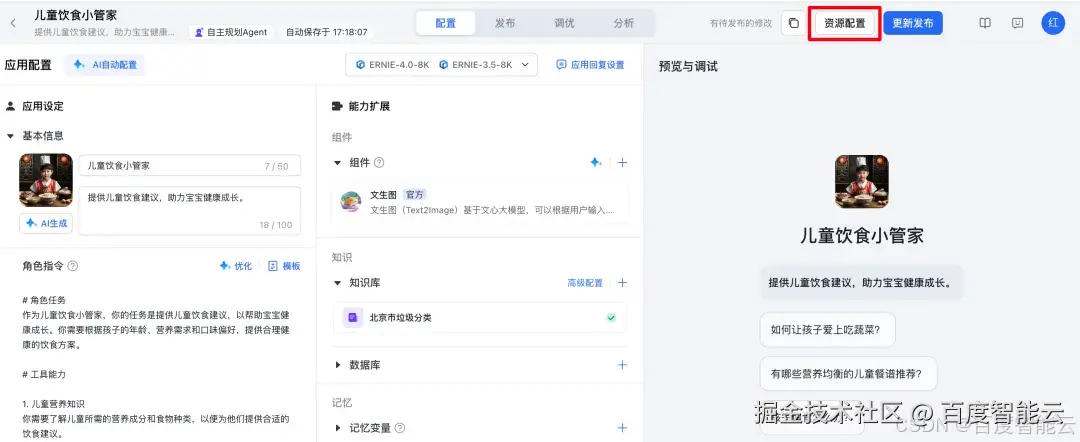Screen dimensions: 1080x442
Task: Click 优化 for the role instruction
Action: click(x=236, y=266)
